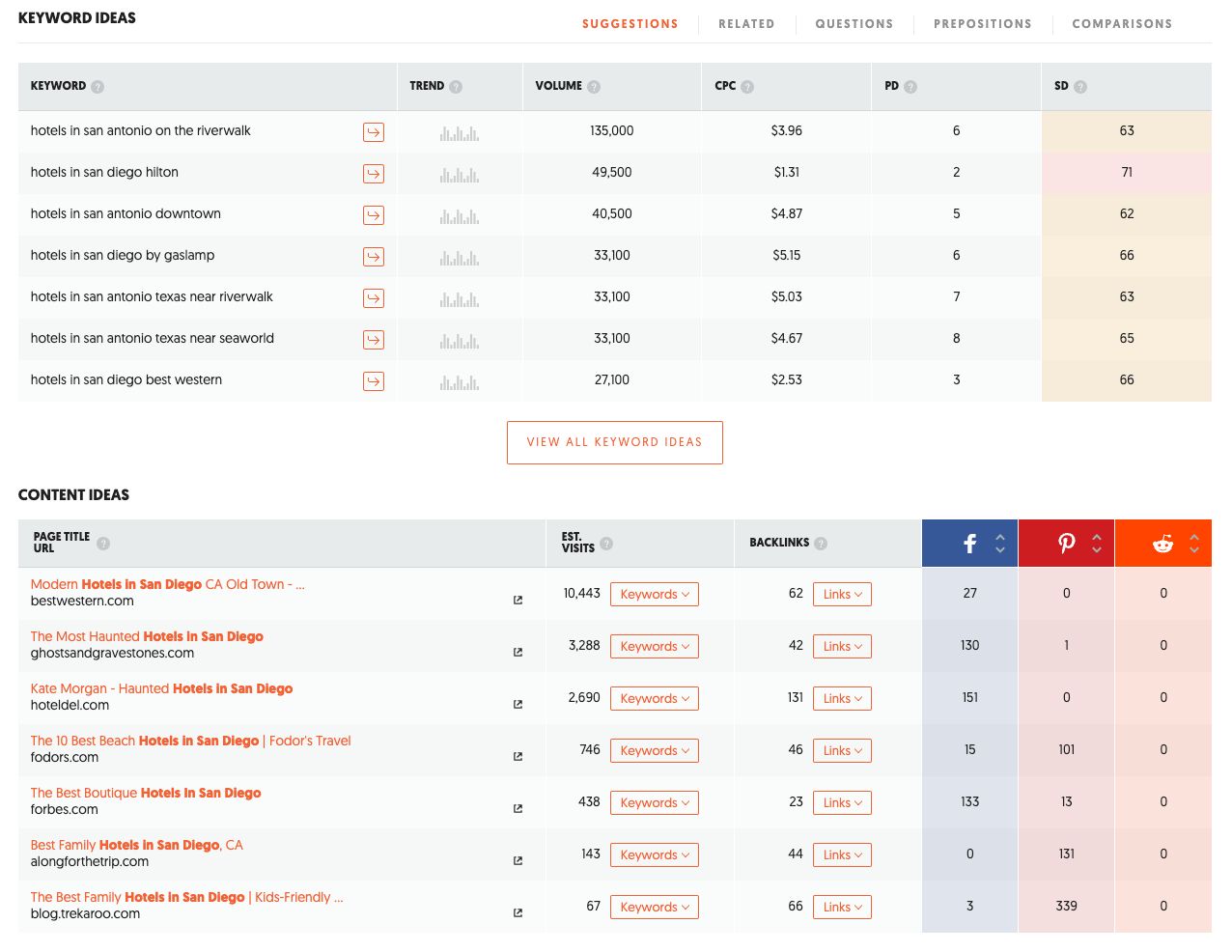Open the Links dropdown for ghostsandgravestones.com

click(x=842, y=646)
